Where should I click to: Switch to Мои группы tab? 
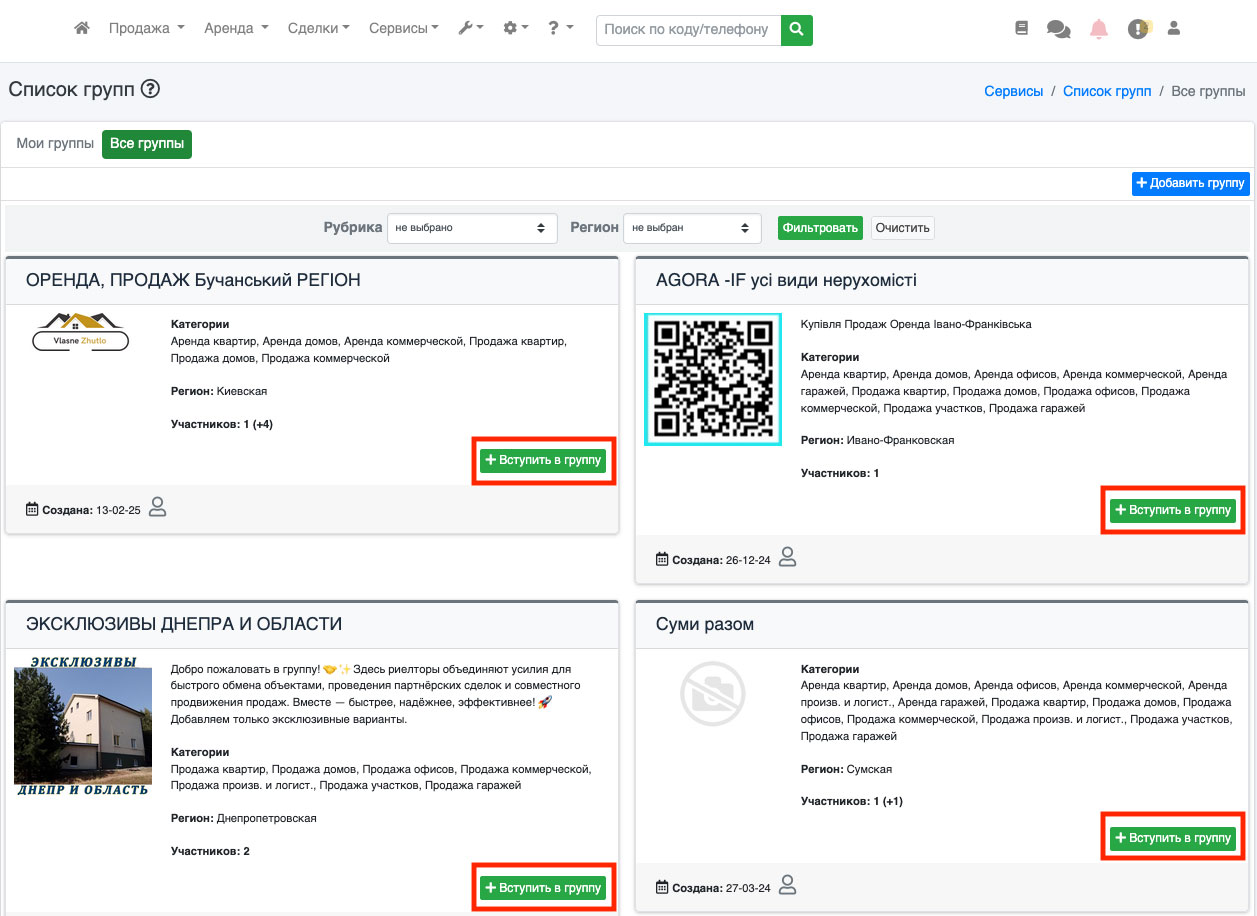click(55, 144)
